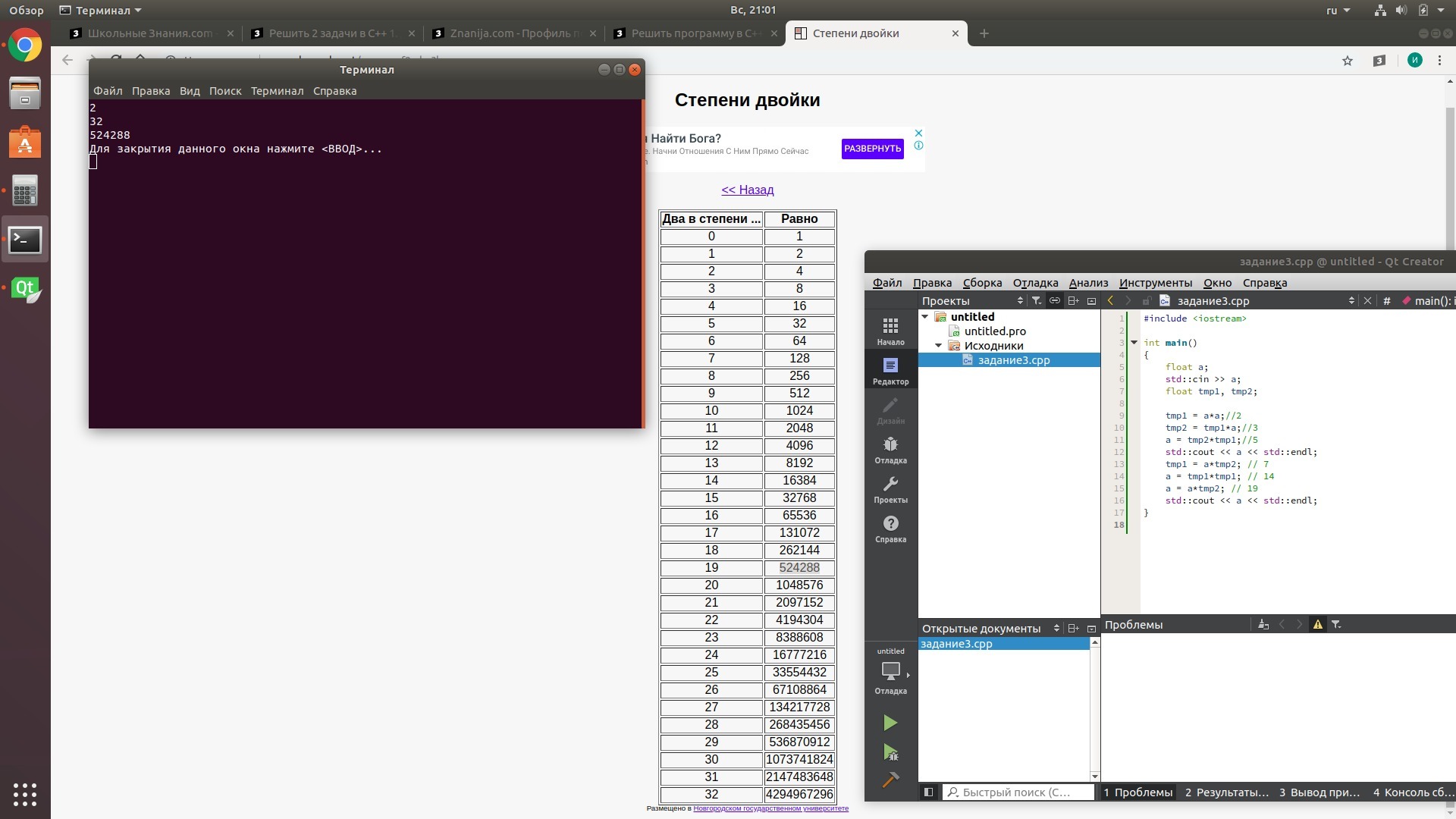The width and height of the screenshot is (1456, 819).
Task: Open the Проекты wrench mode
Action: 890,489
